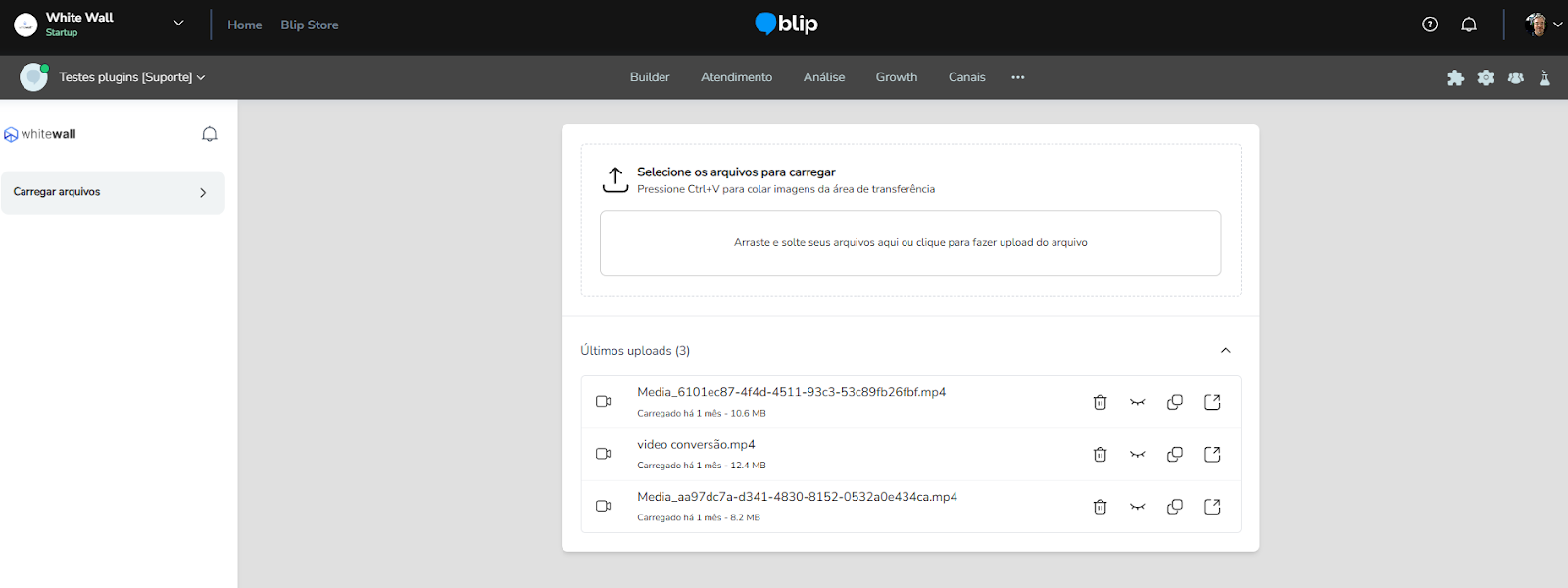Delete the video conversão.mp4 upload

pyautogui.click(x=1100, y=455)
